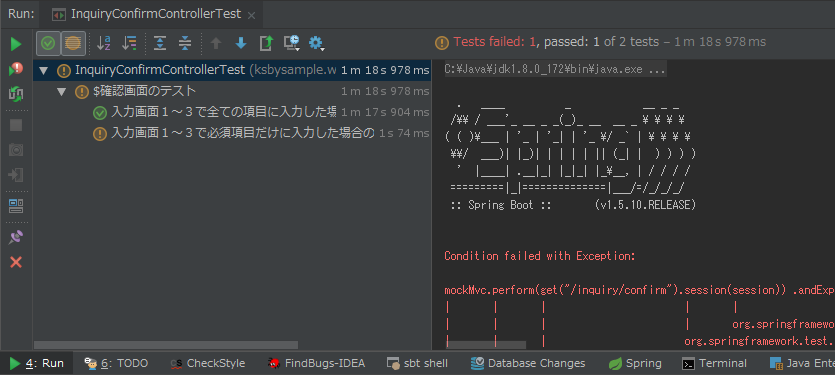This screenshot has width=835, height=375.
Task: Click warning icon beside 必須項目だけ test
Action: pos(100,133)
